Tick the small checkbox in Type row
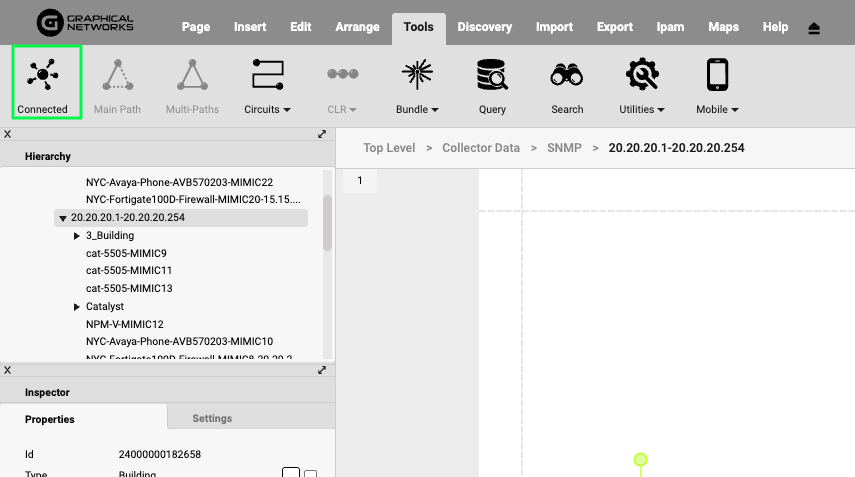This screenshot has width=855, height=477. click(311, 474)
